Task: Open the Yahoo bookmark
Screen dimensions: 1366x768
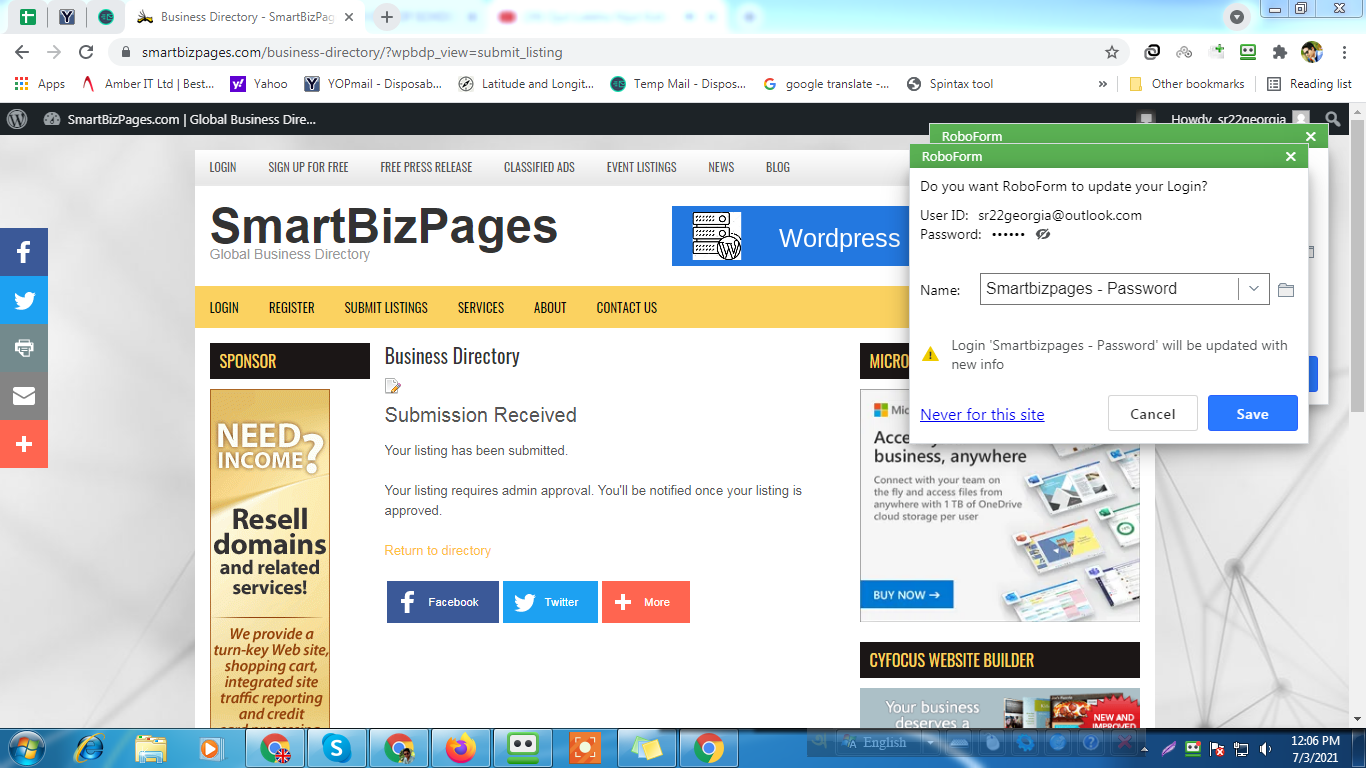Action: [x=259, y=84]
